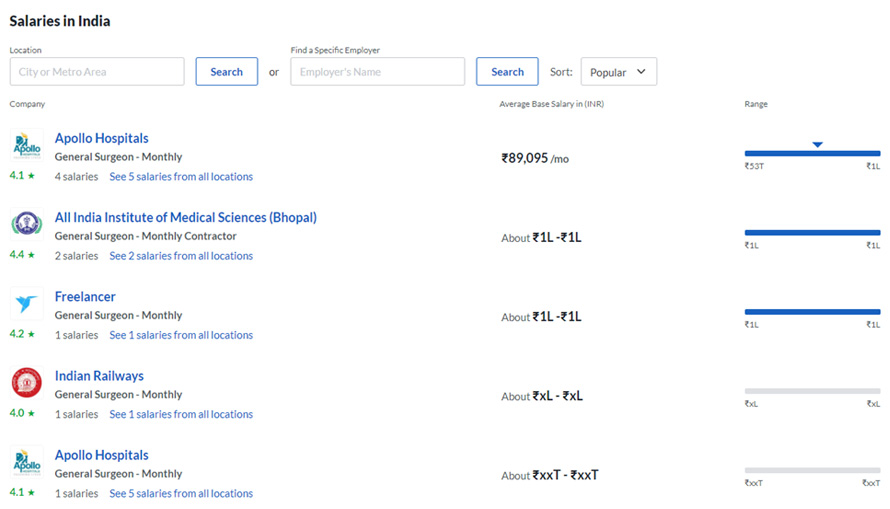Click the Salaries in India heading
This screenshot has width=890, height=509.
click(60, 21)
